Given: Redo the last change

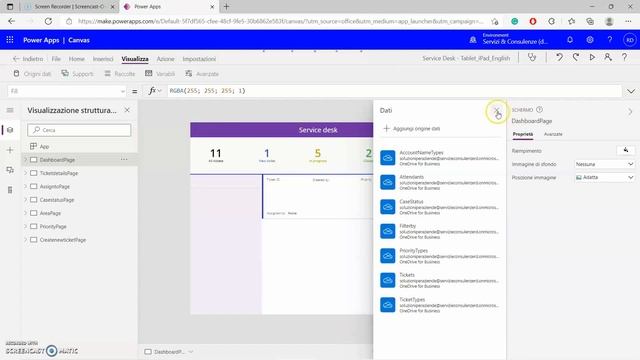Looking at the screenshot, I should pos(576,58).
